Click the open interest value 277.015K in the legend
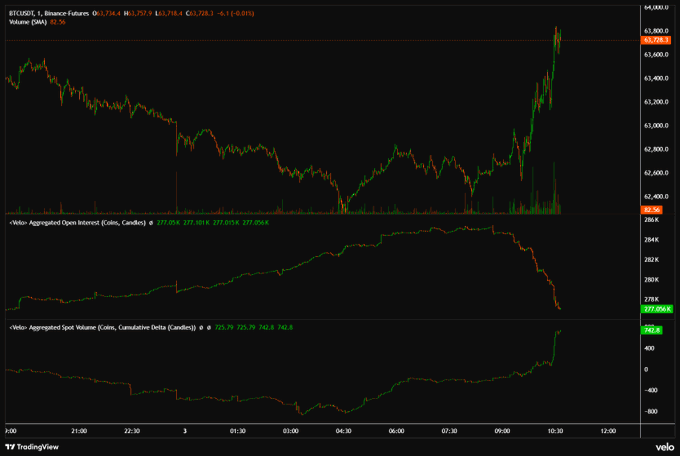 226,223
